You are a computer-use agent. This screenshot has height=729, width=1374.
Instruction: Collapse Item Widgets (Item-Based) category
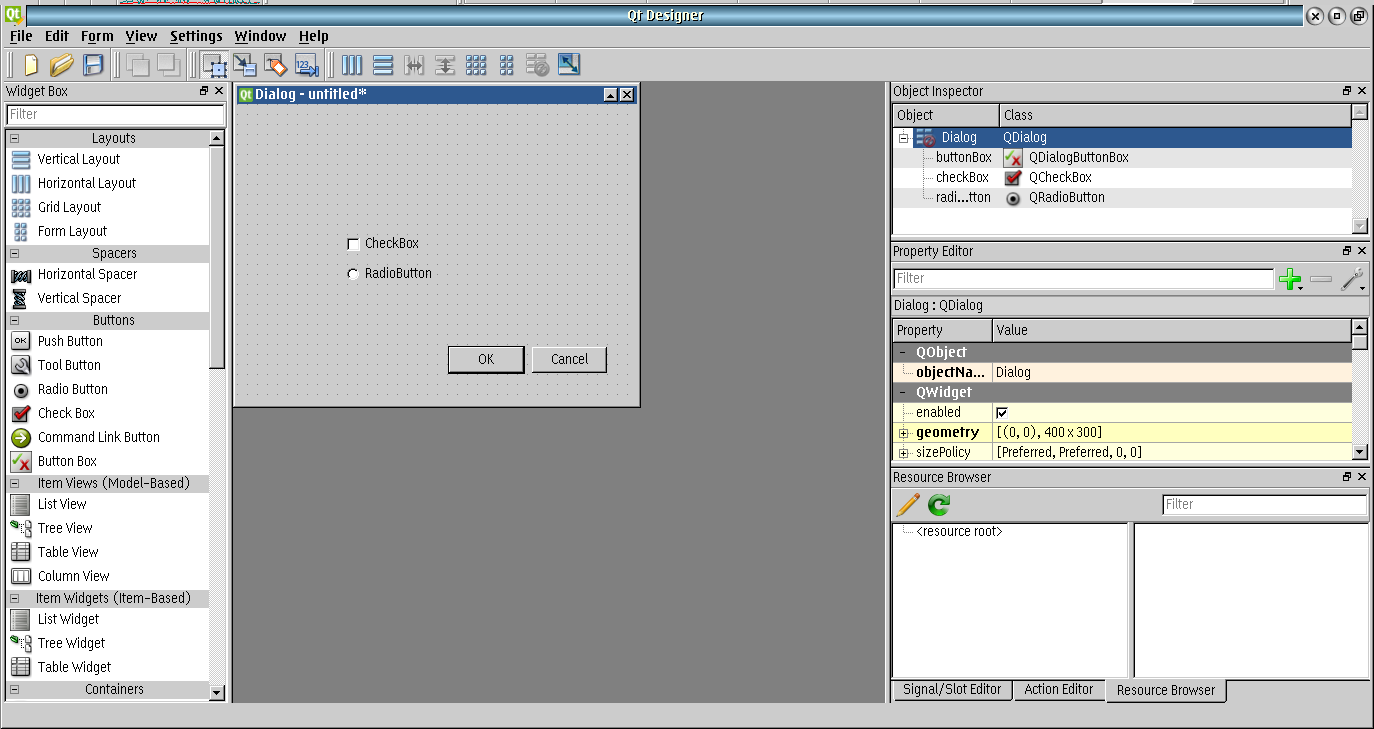(x=15, y=599)
